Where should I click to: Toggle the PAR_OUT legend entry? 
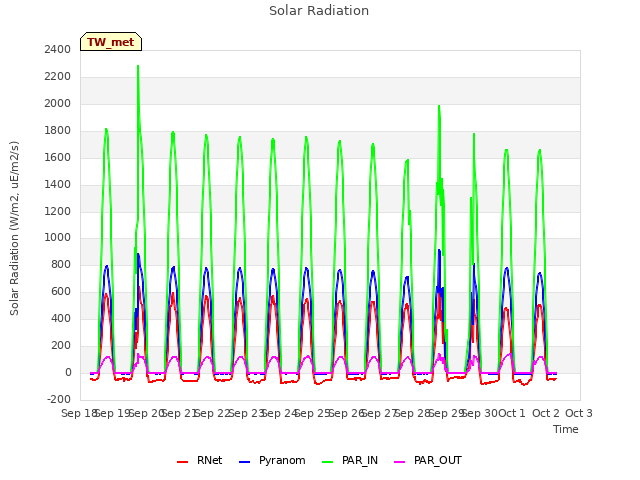coord(428,460)
